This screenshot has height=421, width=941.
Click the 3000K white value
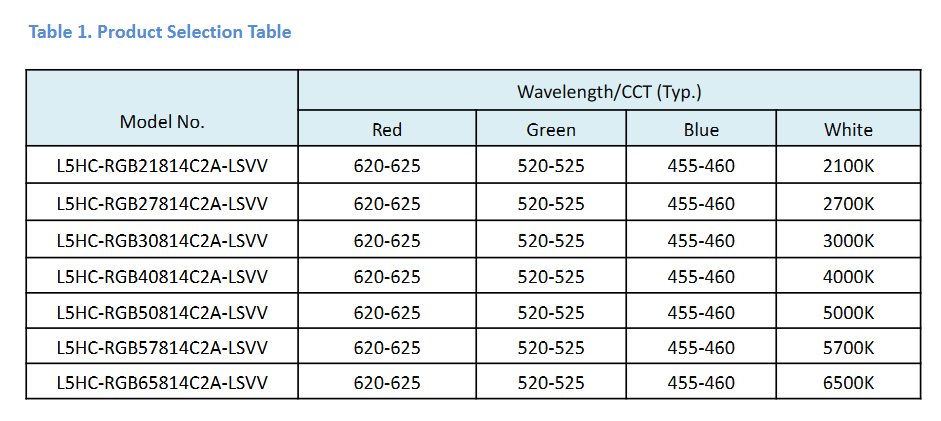coord(848,241)
